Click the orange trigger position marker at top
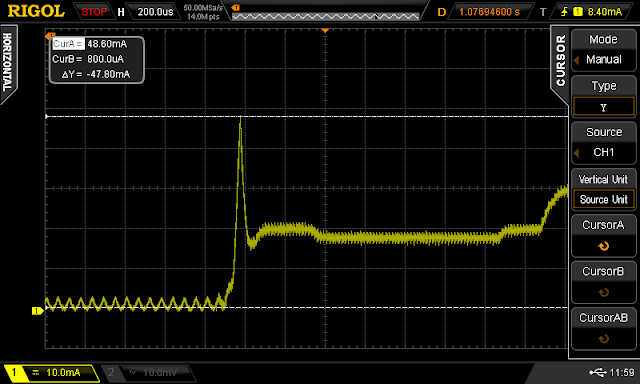 pyautogui.click(x=325, y=31)
